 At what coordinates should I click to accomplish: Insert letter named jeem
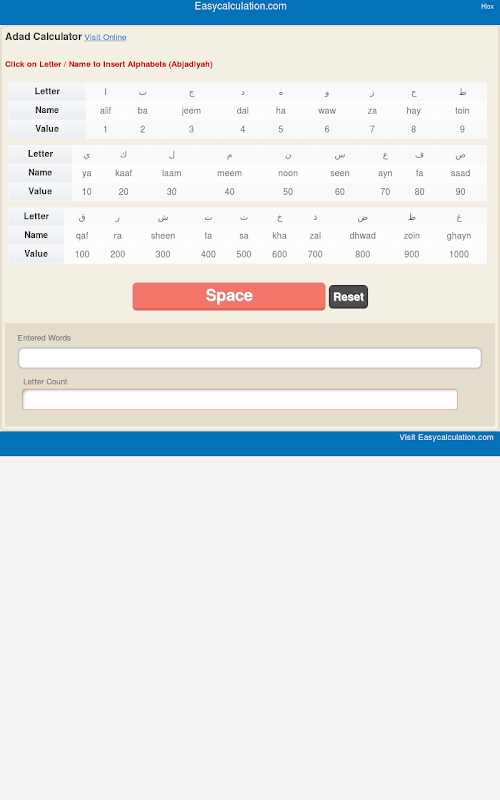(x=191, y=111)
